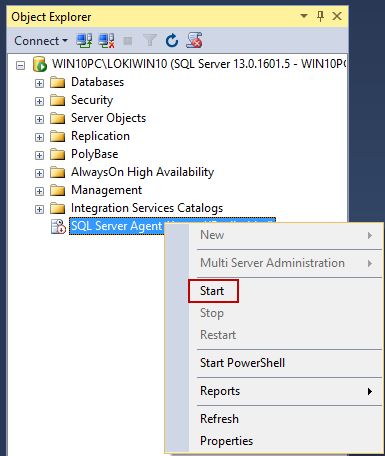Screen dimensions: 385x456
Task: Select the Security tree item
Action: (92, 100)
